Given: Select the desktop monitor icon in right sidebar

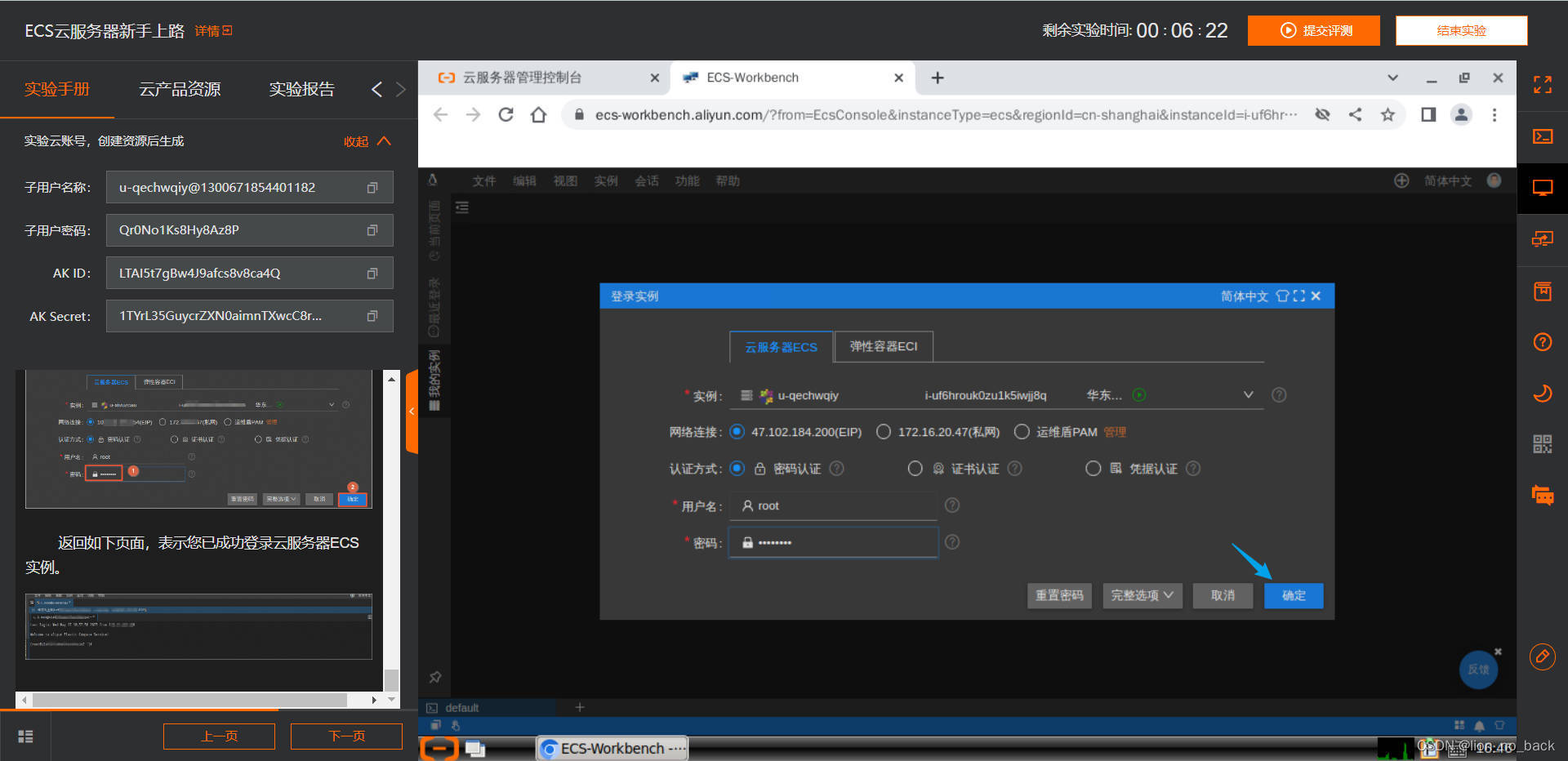Looking at the screenshot, I should [x=1542, y=188].
